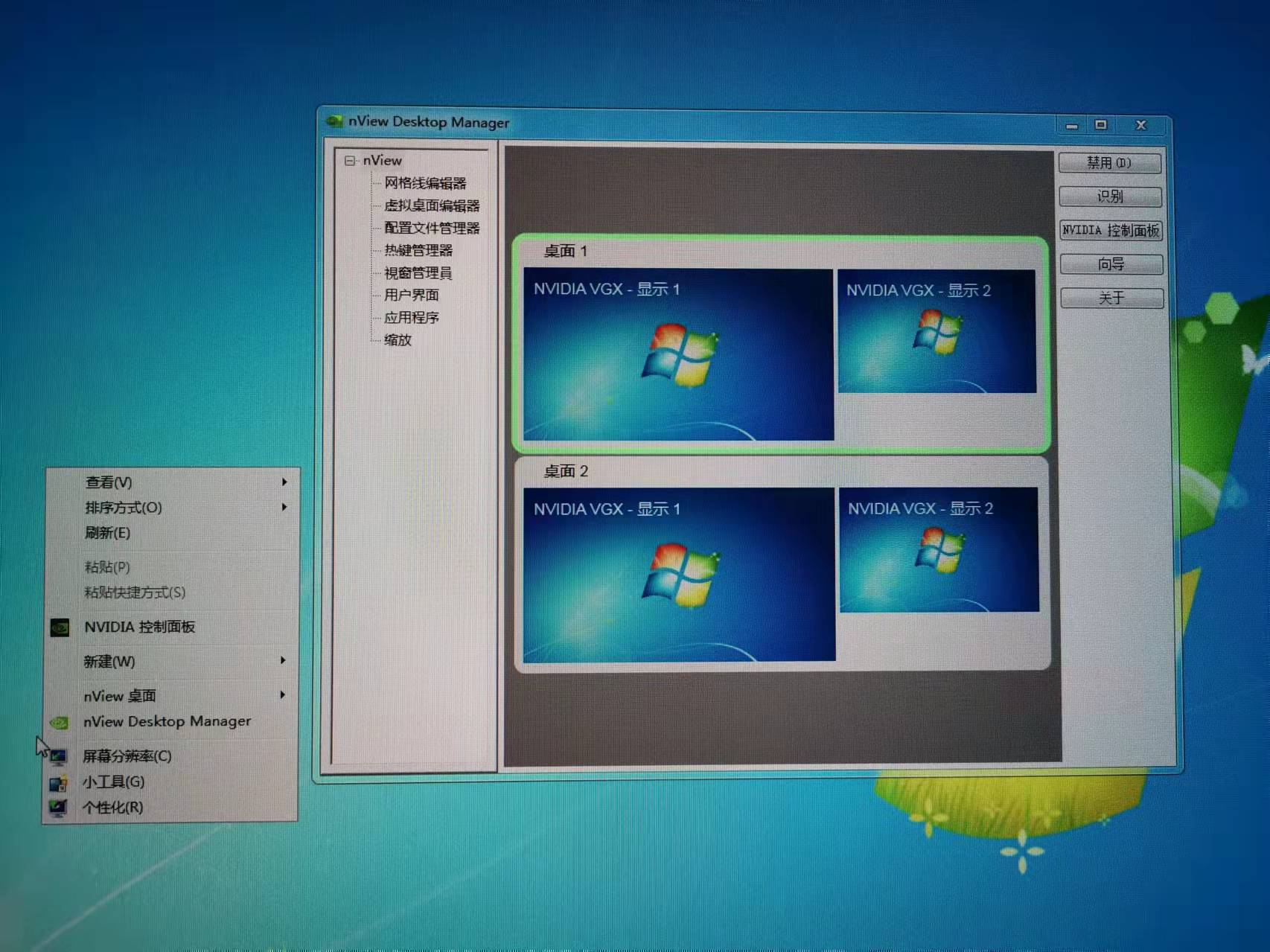Expand the 查看(V) submenu arrow

(x=284, y=482)
